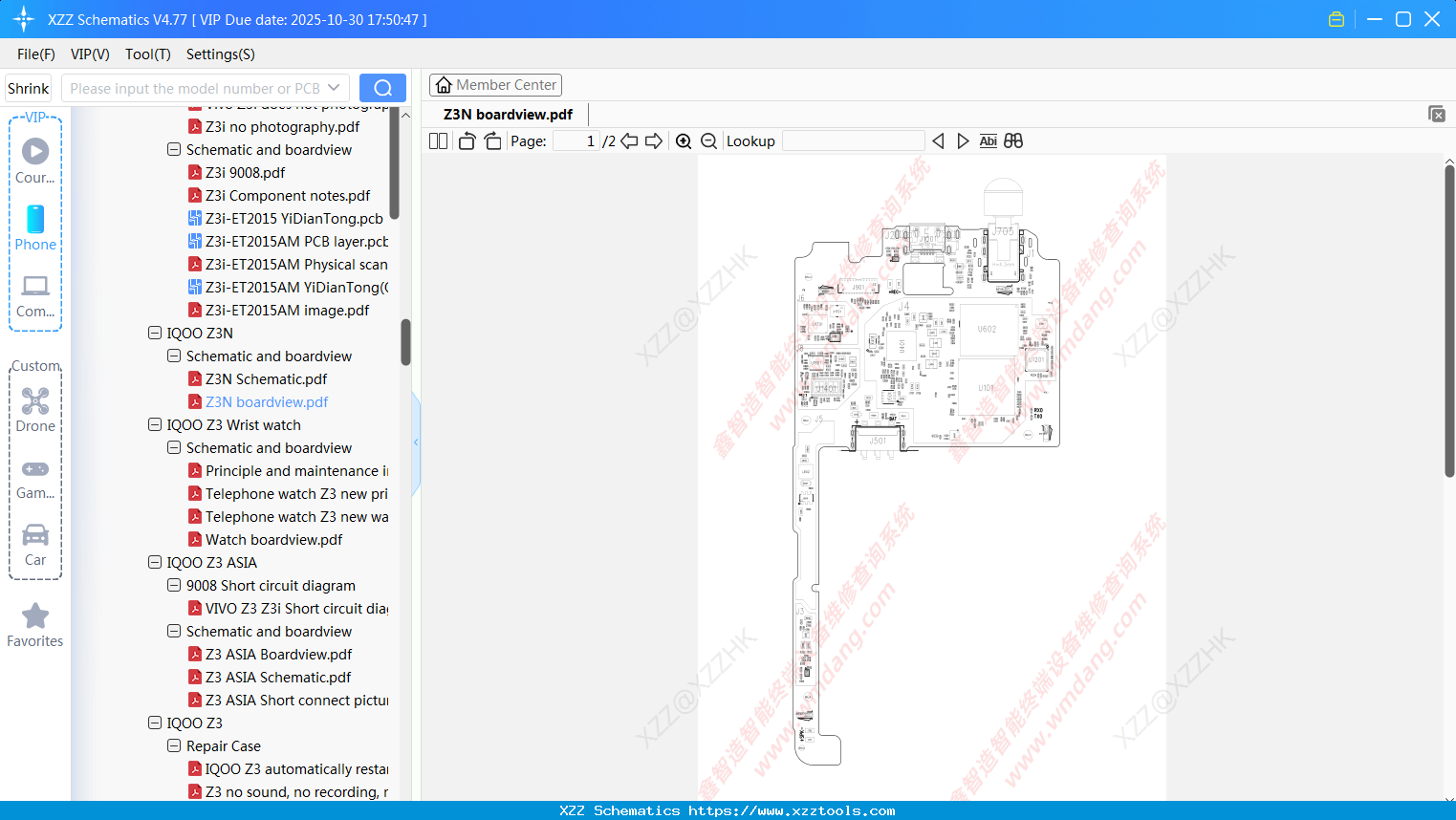Click the yellow toolbox icon in title bar
The height and width of the screenshot is (820, 1456).
tap(1336, 19)
